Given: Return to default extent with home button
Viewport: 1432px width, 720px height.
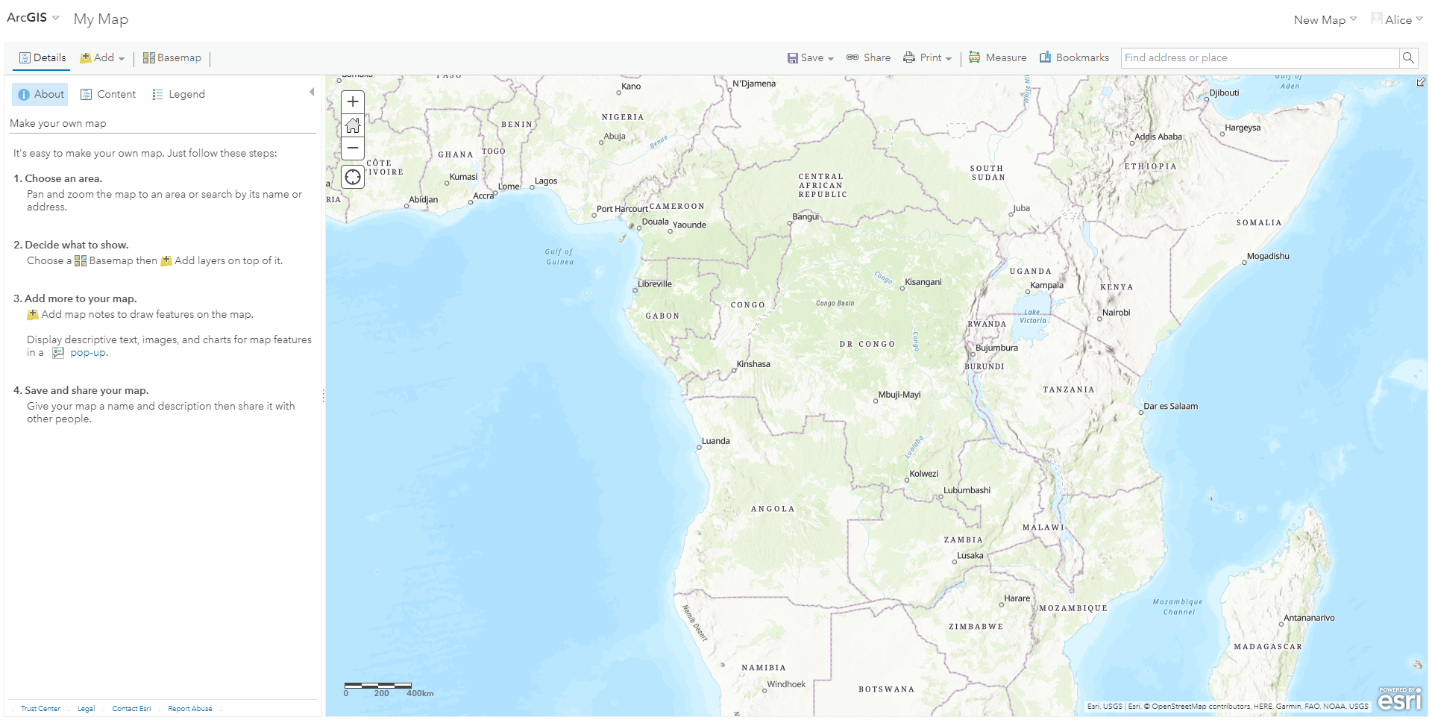Looking at the screenshot, I should pos(352,125).
